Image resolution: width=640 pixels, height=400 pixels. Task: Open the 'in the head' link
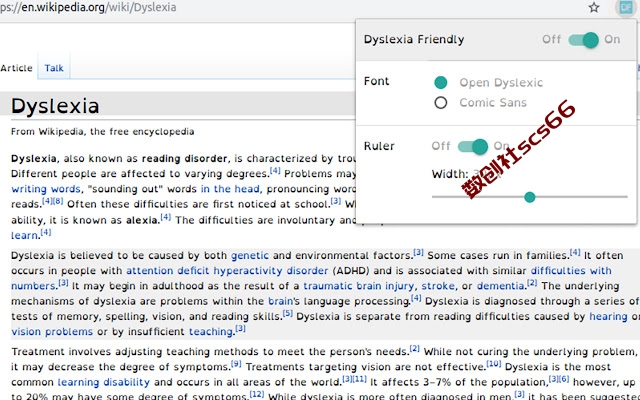230,189
